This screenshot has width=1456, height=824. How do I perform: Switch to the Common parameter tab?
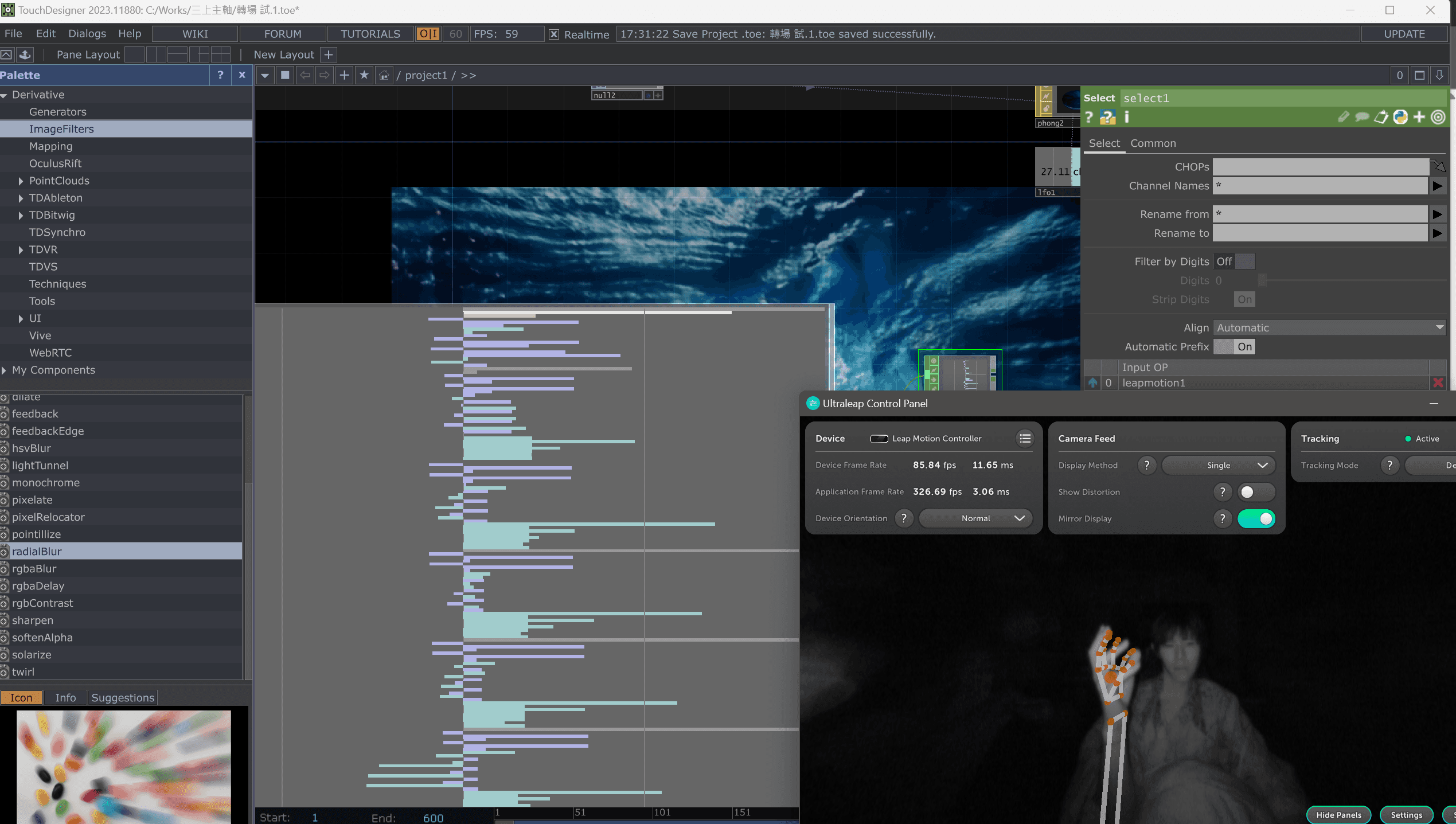tap(1153, 143)
